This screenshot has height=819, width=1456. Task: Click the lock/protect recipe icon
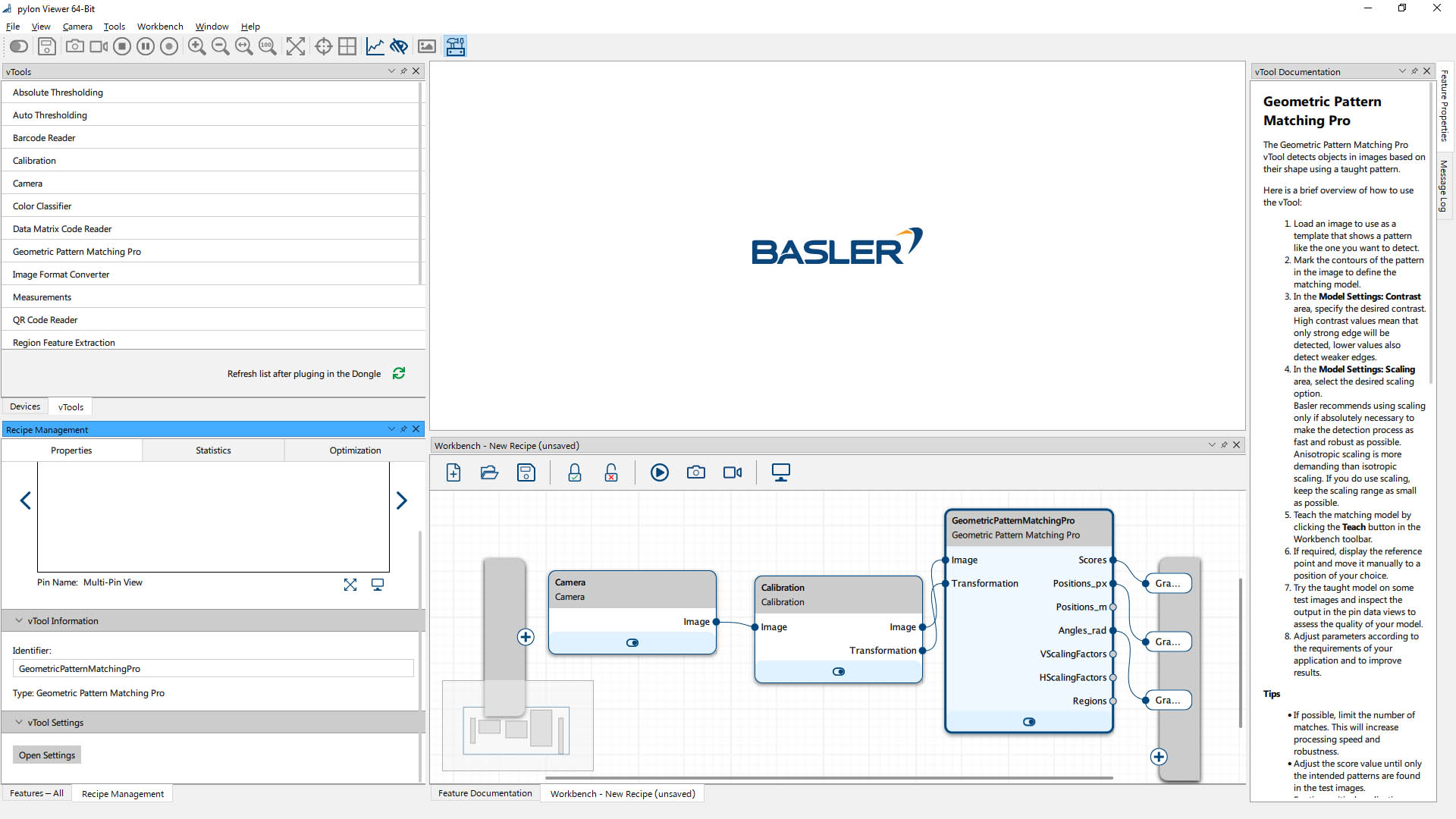[x=574, y=472]
